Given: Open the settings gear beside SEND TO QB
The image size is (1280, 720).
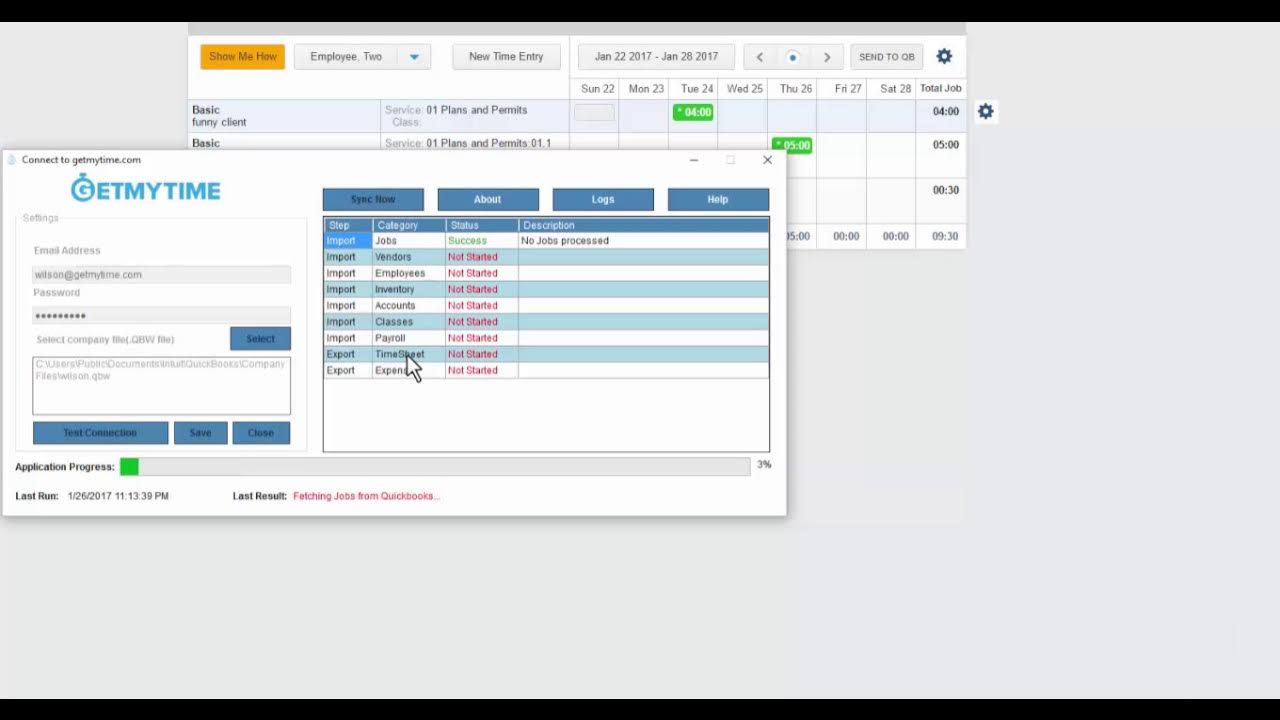Looking at the screenshot, I should point(944,57).
